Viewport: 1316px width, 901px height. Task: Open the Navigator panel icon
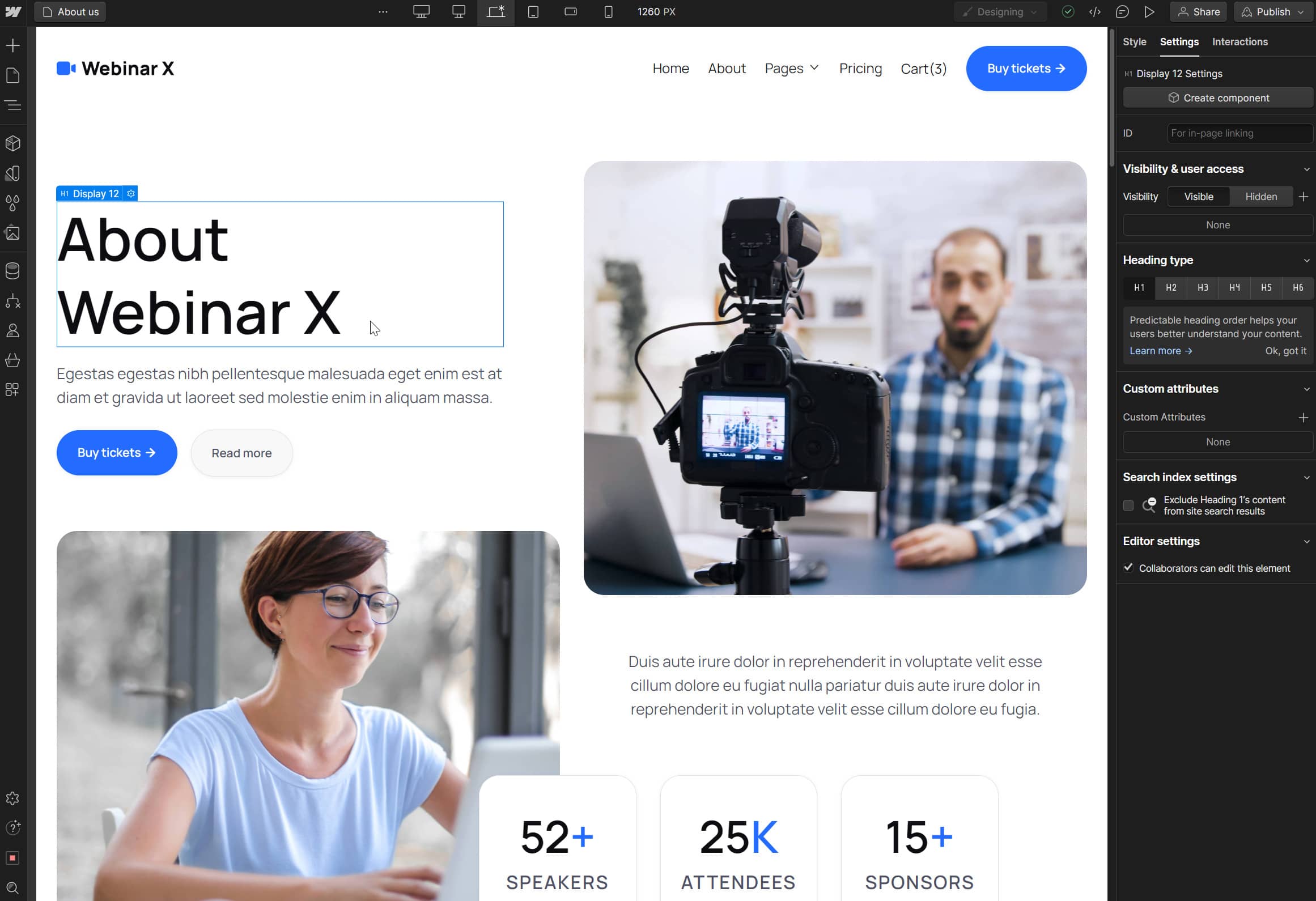click(12, 105)
